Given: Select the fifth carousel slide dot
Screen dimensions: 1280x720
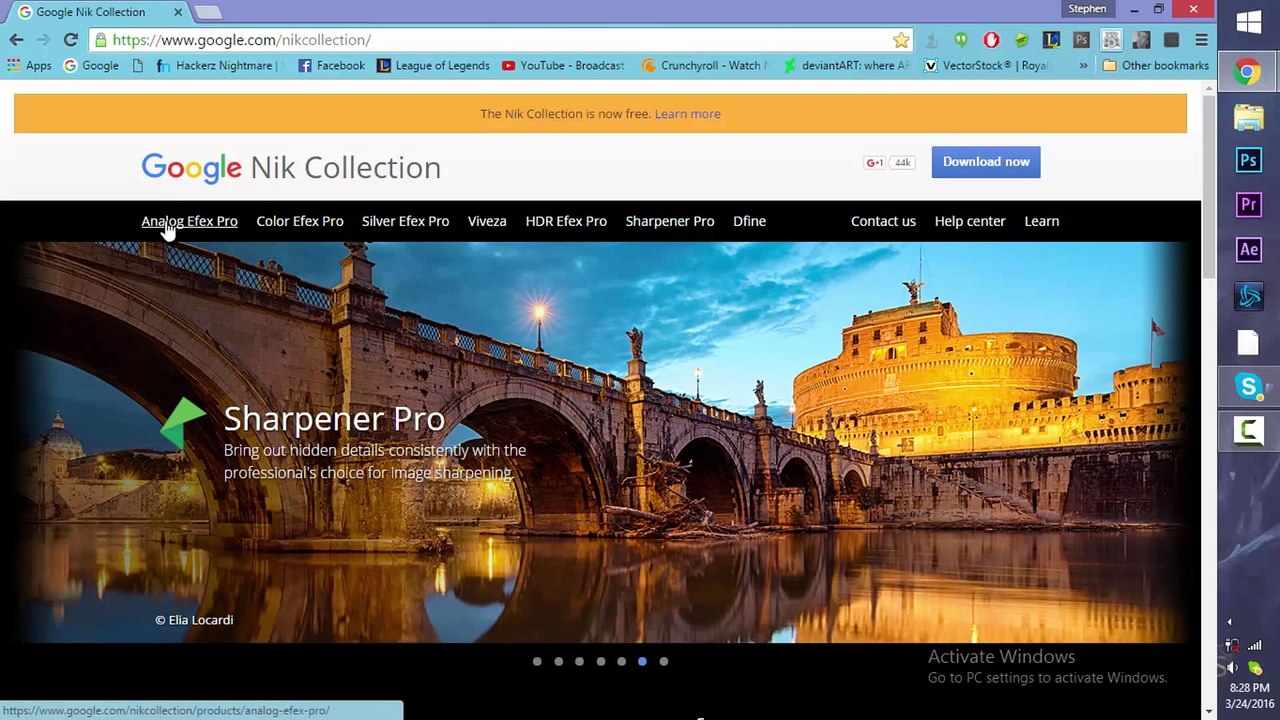Looking at the screenshot, I should pos(621,661).
